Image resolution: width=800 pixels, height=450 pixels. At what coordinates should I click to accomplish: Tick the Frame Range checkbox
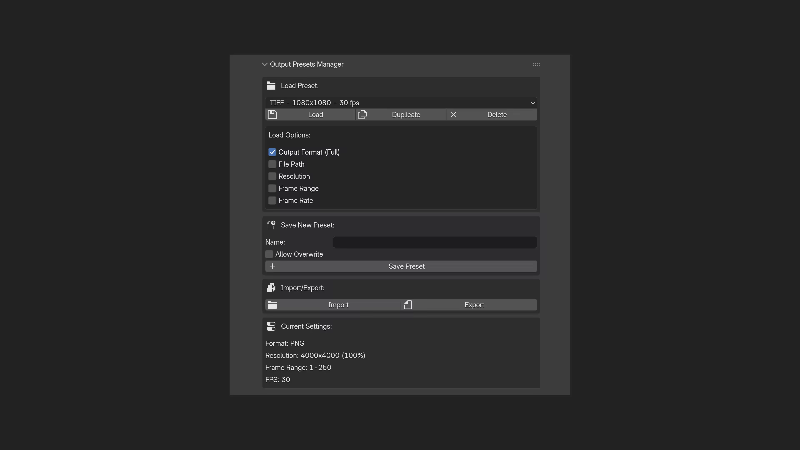pos(272,188)
